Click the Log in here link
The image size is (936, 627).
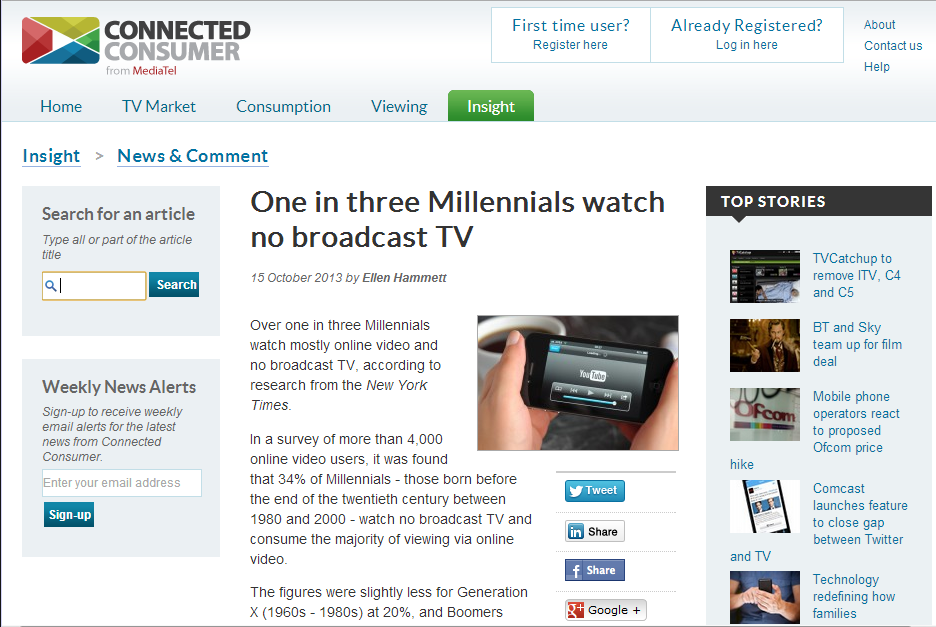(747, 45)
